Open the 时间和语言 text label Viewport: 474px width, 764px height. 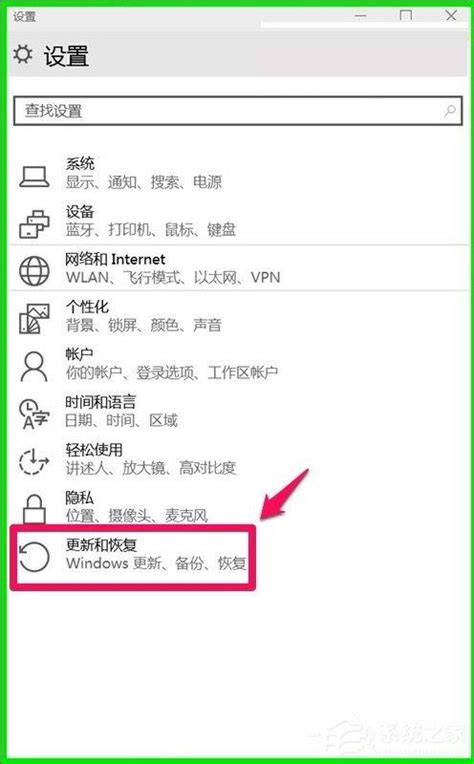point(100,402)
